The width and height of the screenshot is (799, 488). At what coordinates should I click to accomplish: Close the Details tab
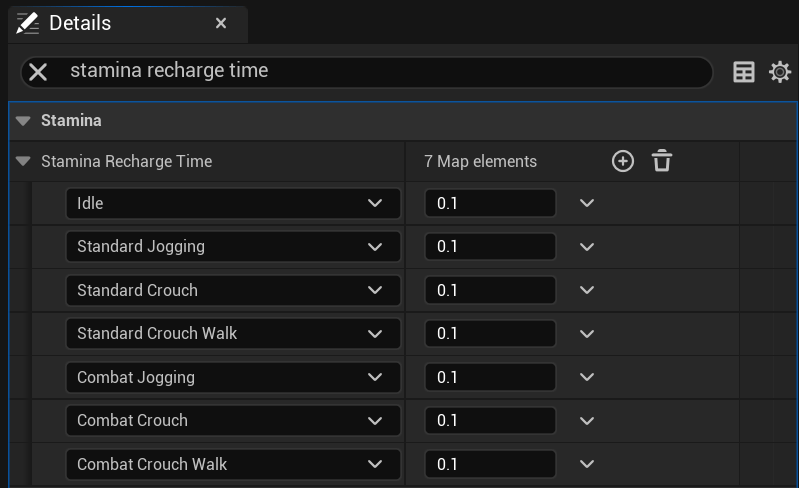221,23
